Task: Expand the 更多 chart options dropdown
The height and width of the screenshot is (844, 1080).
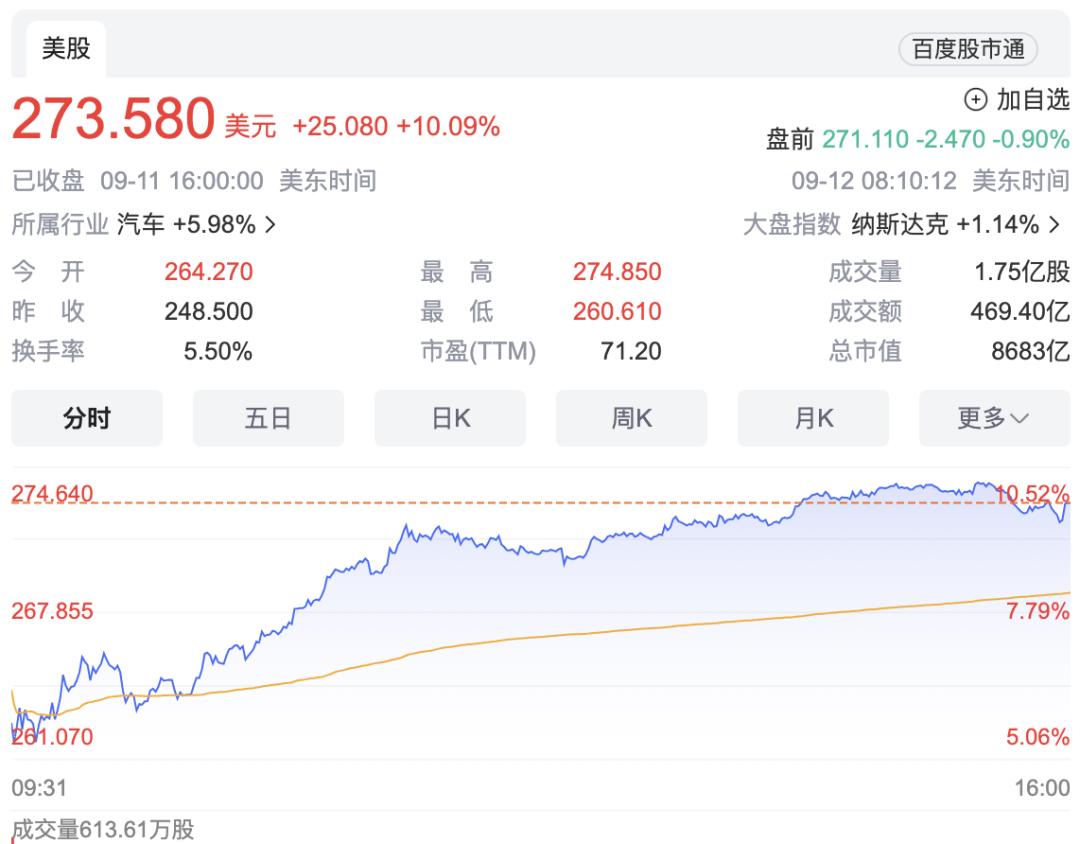Action: click(x=994, y=418)
